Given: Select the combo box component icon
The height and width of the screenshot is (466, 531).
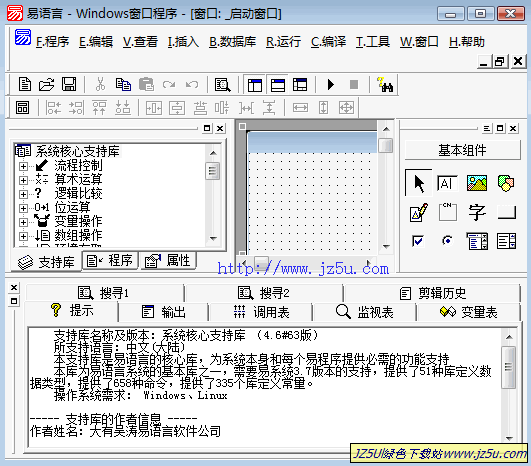Looking at the screenshot, I should (x=477, y=241).
